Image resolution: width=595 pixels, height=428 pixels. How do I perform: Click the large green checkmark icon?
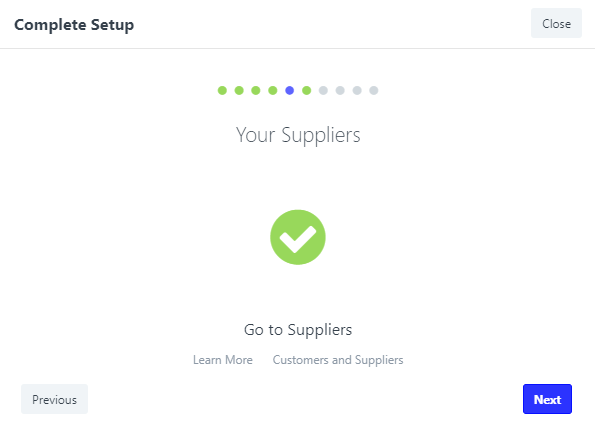(x=298, y=237)
